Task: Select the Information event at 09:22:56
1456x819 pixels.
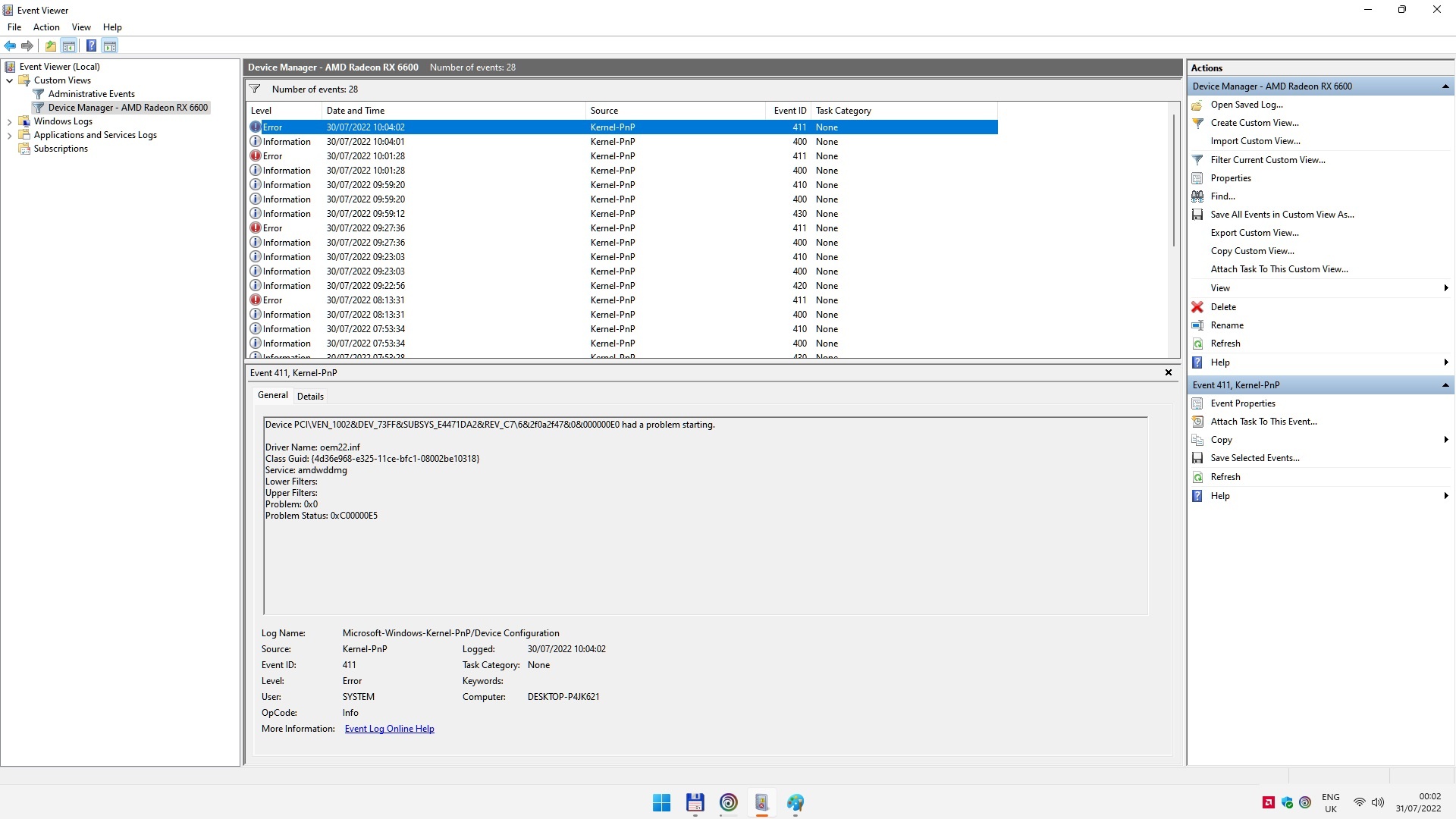Action: 623,286
